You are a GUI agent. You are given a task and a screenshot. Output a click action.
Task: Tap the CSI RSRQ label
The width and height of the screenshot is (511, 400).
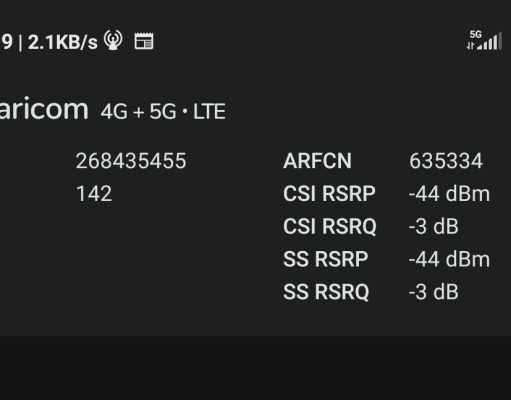[330, 227]
